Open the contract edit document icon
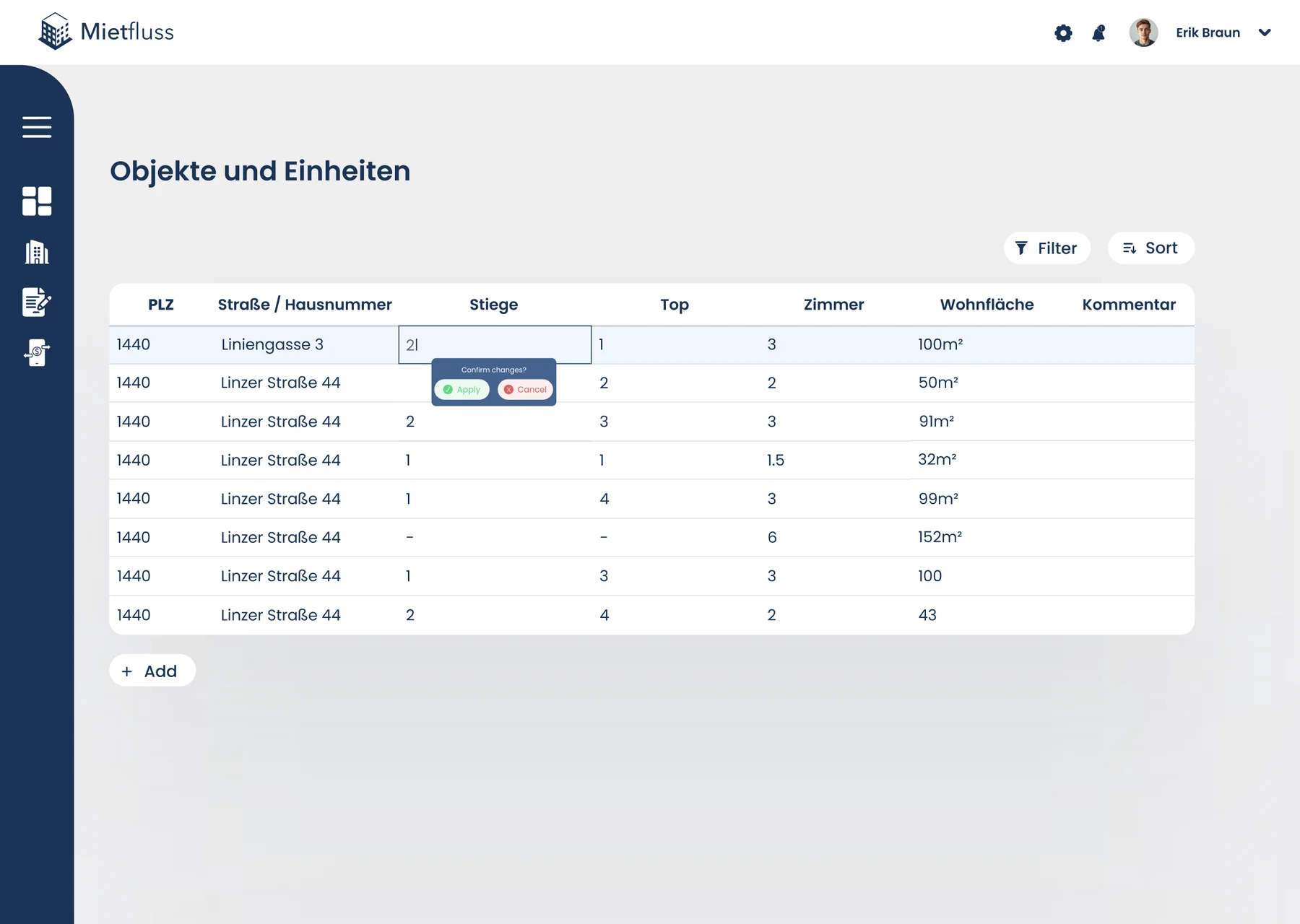Image resolution: width=1300 pixels, height=924 pixels. tap(37, 302)
